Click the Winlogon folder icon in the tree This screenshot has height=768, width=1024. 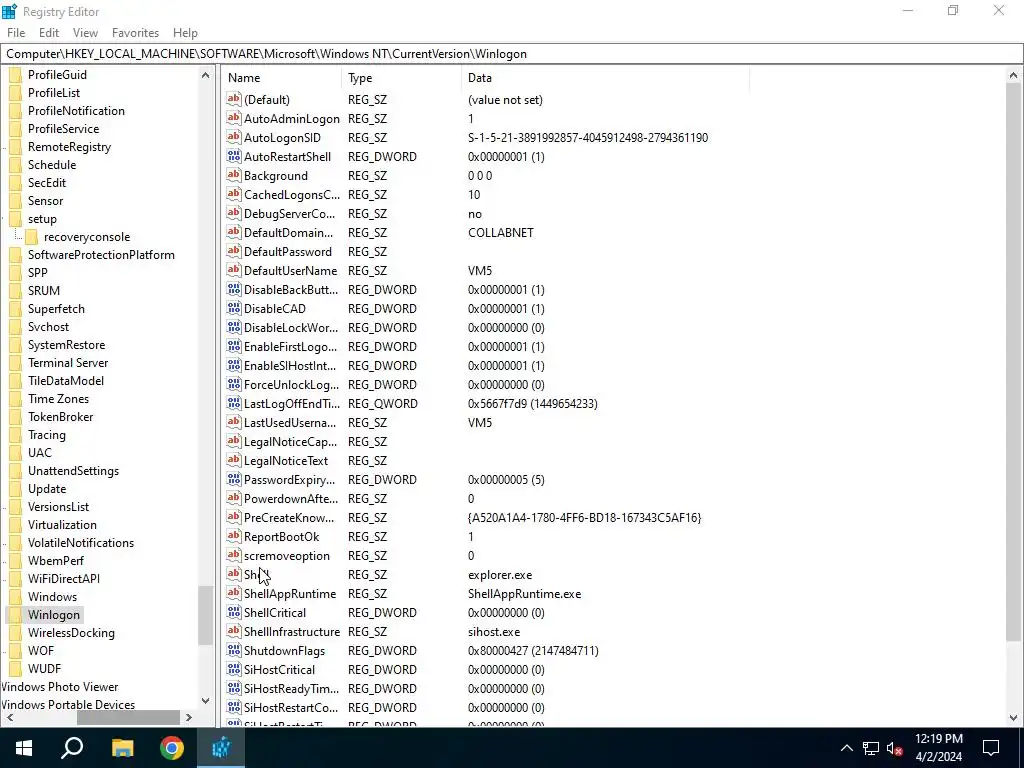16,615
